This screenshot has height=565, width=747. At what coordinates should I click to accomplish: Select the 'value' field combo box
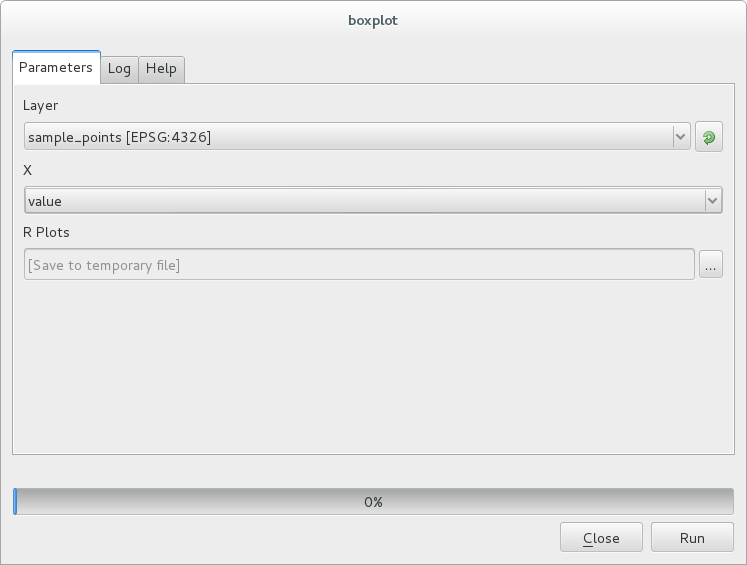coord(360,201)
